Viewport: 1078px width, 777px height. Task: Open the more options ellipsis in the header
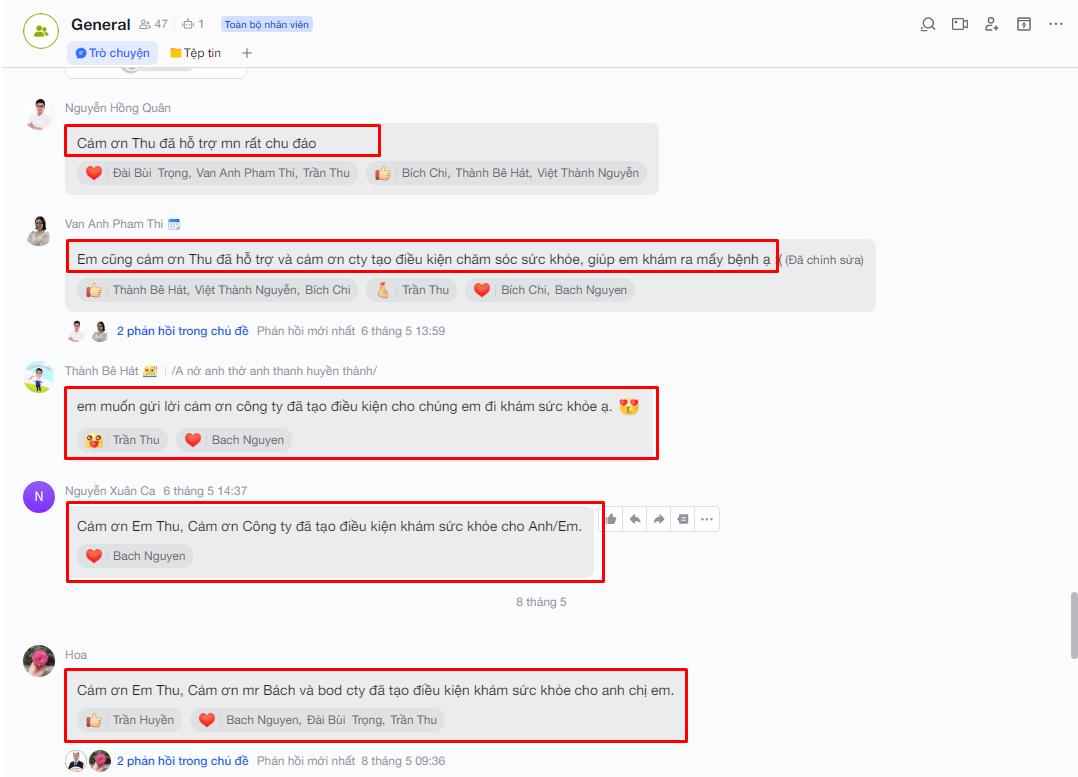(1055, 24)
